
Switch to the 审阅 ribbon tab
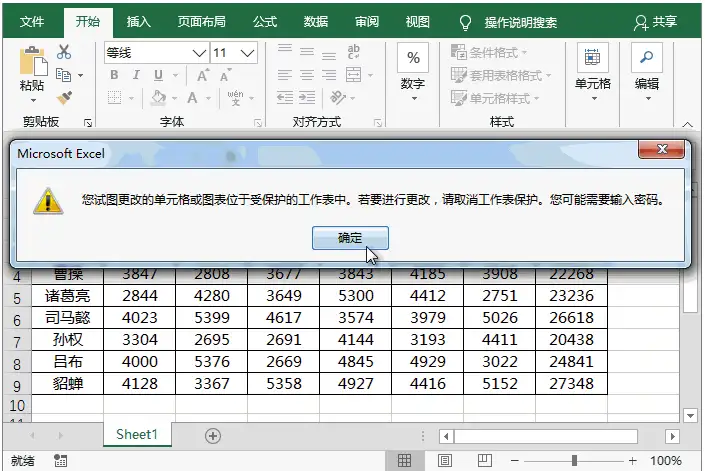366,22
